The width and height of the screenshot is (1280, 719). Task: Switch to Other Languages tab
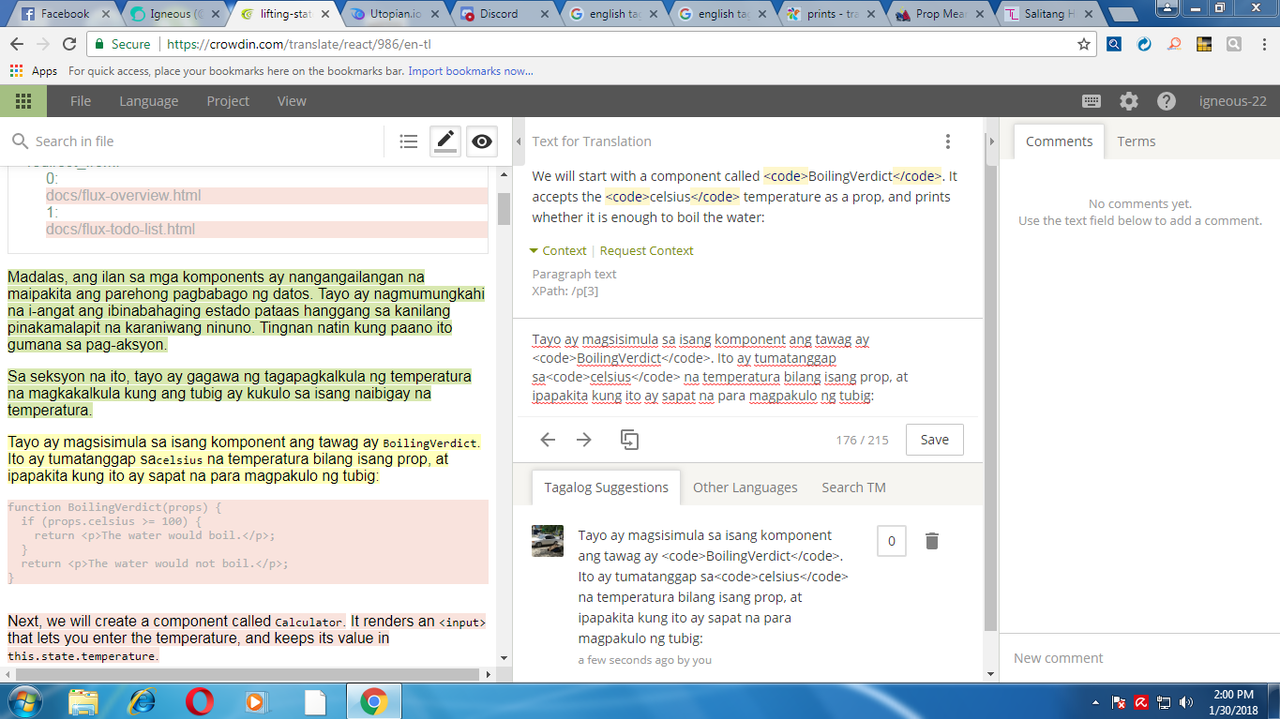click(x=745, y=487)
